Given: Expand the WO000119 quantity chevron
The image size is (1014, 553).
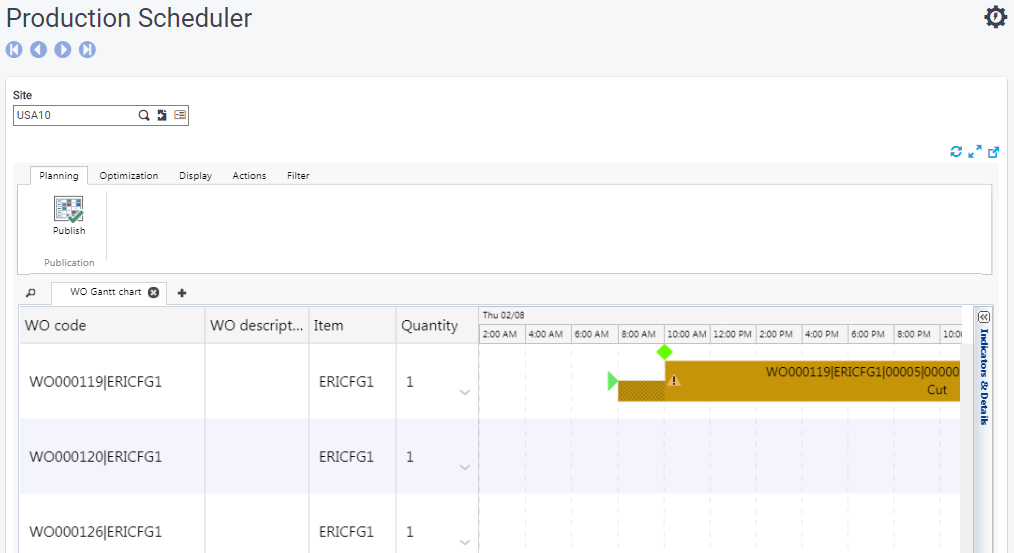Looking at the screenshot, I should point(464,392).
